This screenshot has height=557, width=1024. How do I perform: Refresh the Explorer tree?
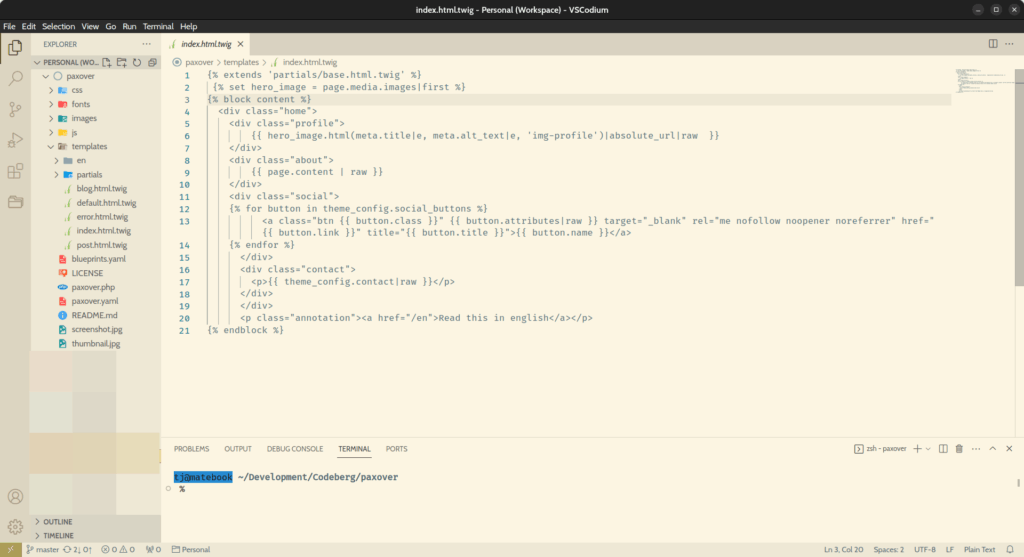(137, 63)
